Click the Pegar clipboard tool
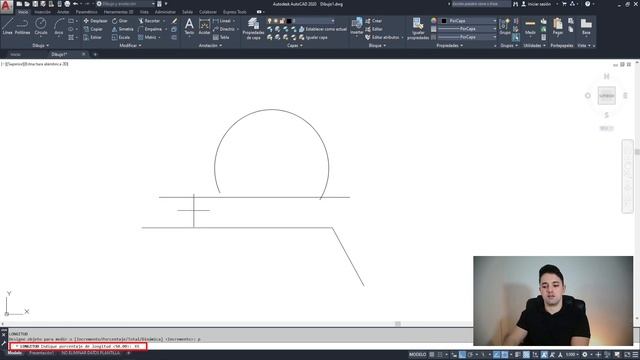 tap(558, 27)
